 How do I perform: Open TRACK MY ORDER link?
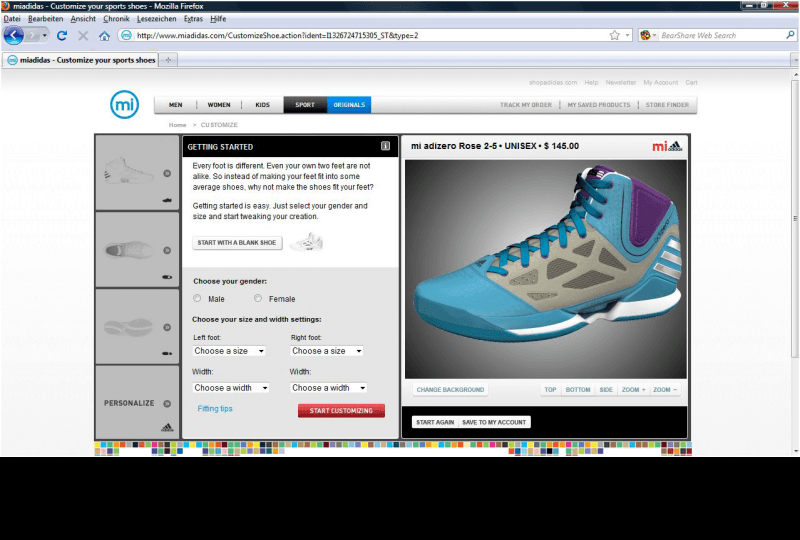(526, 105)
